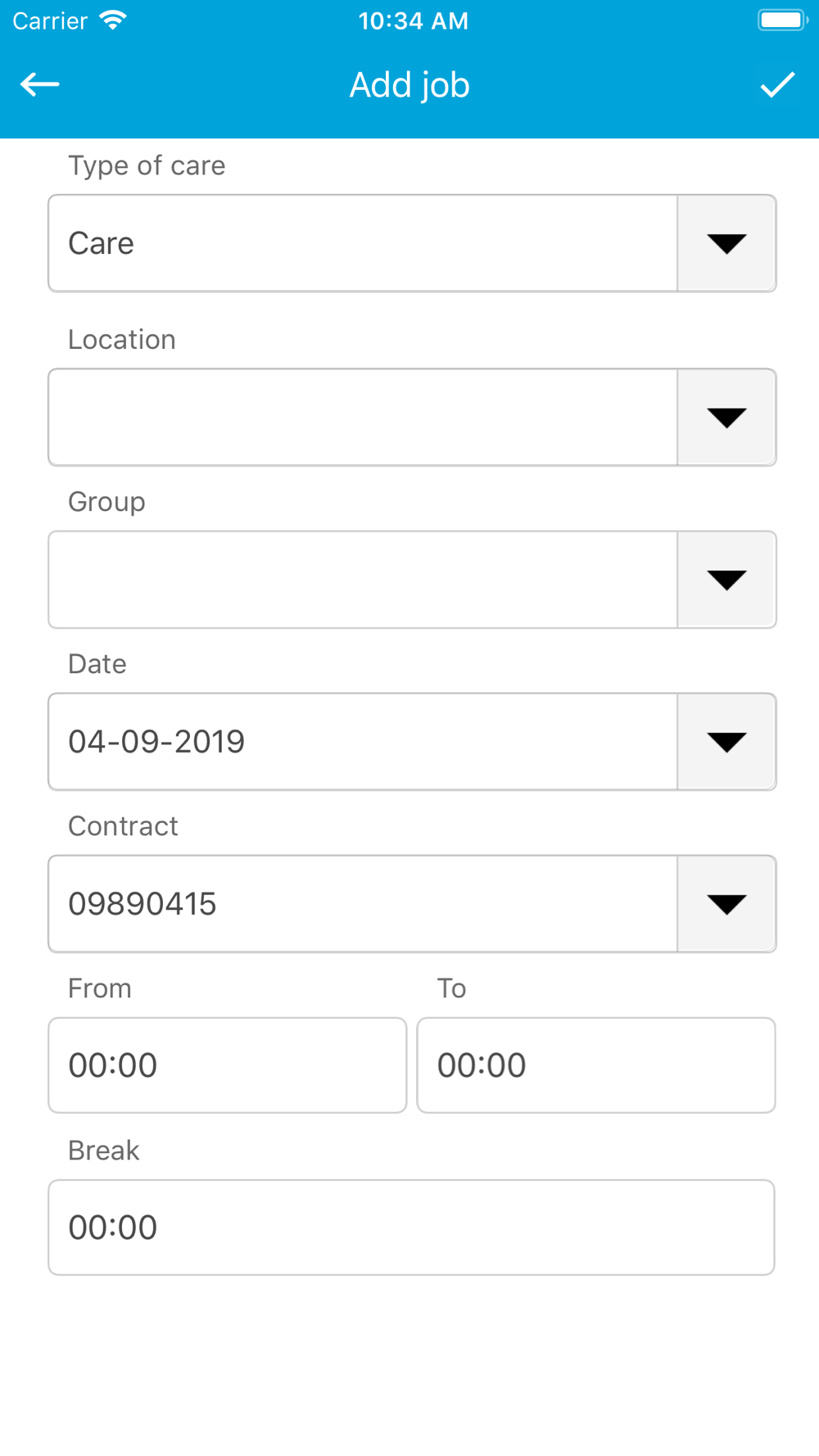This screenshot has width=819, height=1456.
Task: Select the Care type field
Action: coord(363,243)
